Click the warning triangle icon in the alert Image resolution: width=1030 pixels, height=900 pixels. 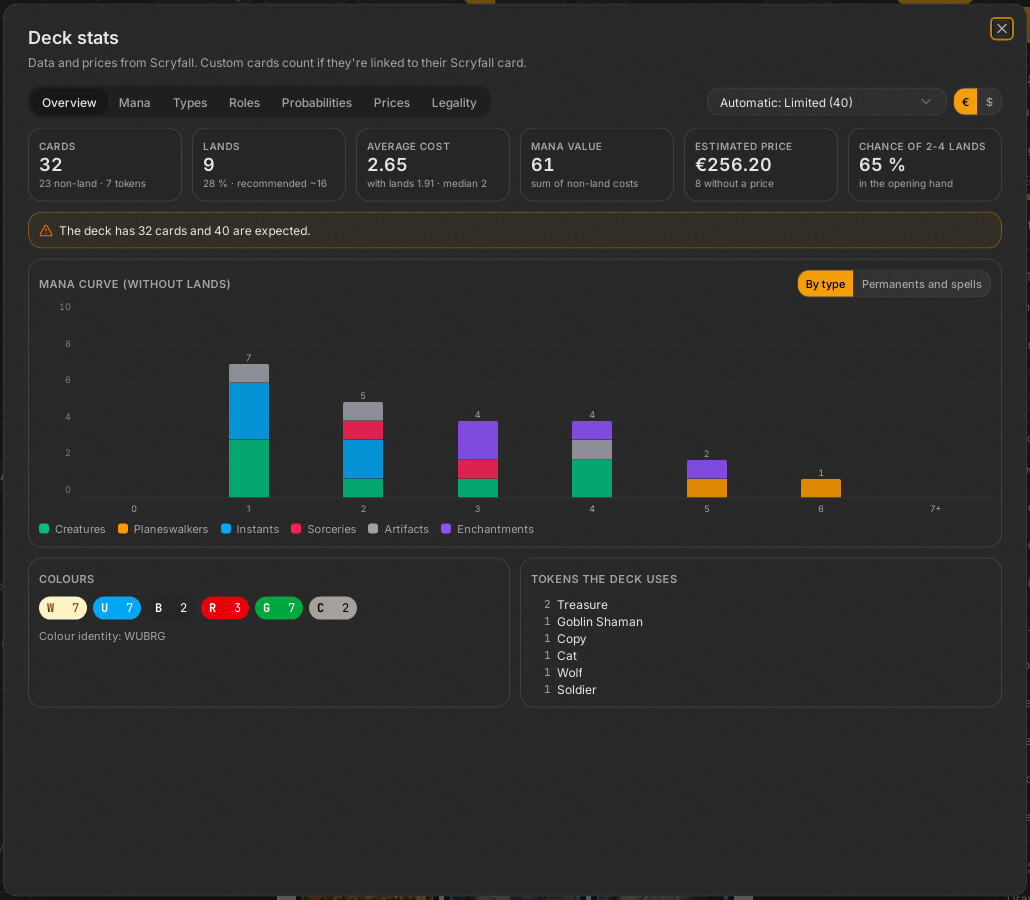pyautogui.click(x=46, y=231)
